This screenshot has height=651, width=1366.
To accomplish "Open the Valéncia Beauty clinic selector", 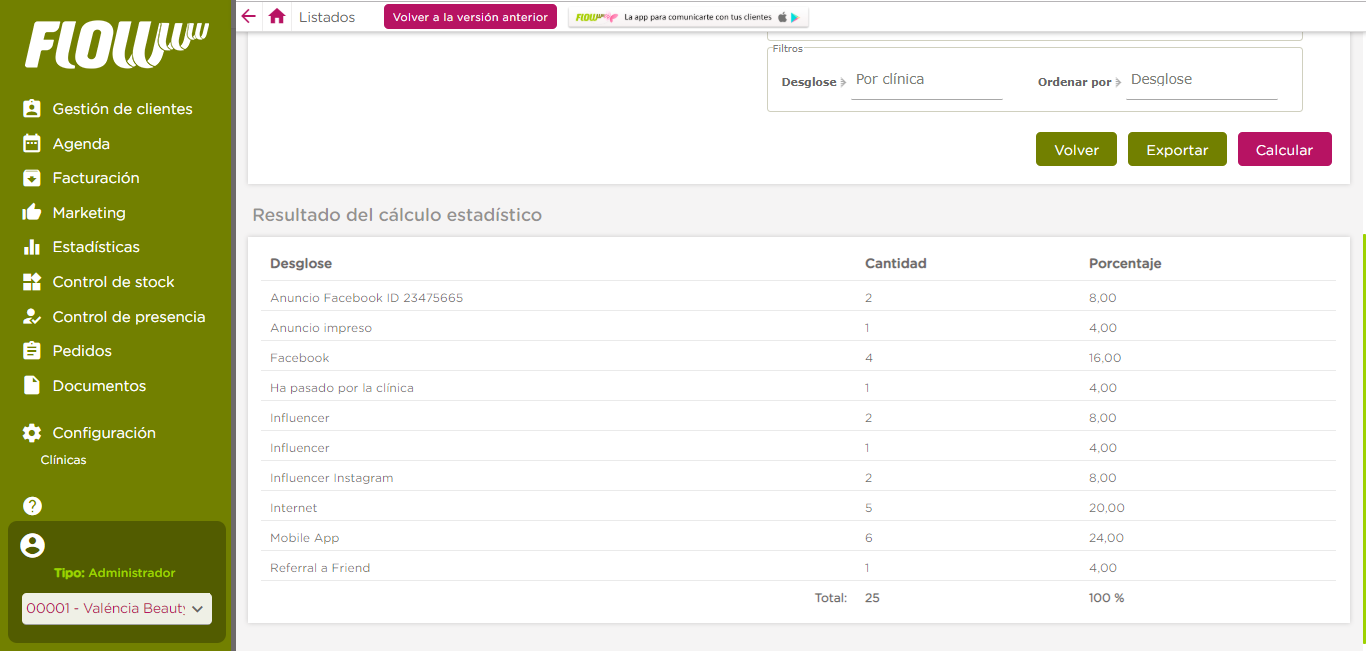I will [x=117, y=608].
